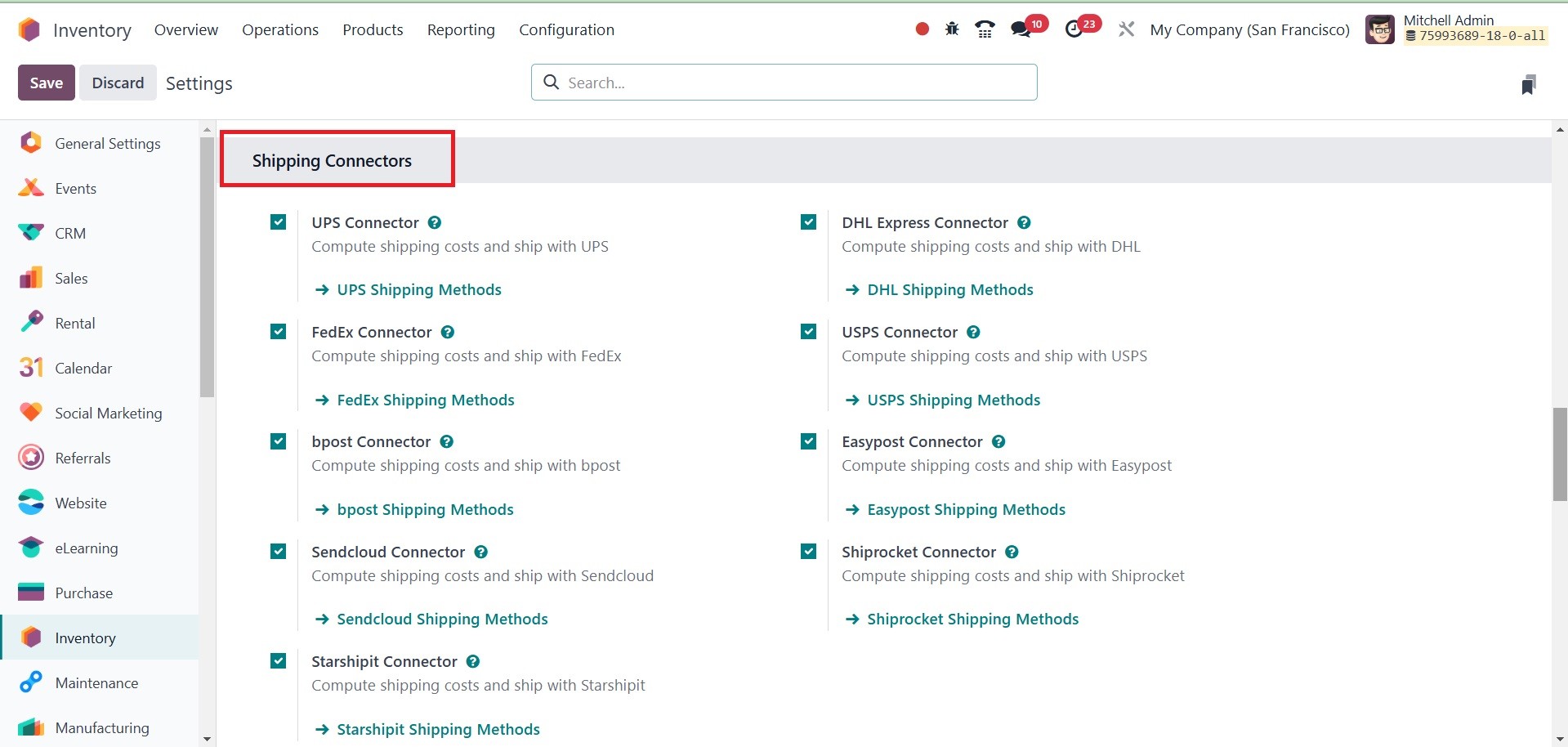Select Maintenance settings in sidebar
The height and width of the screenshot is (747, 1568).
point(100,682)
